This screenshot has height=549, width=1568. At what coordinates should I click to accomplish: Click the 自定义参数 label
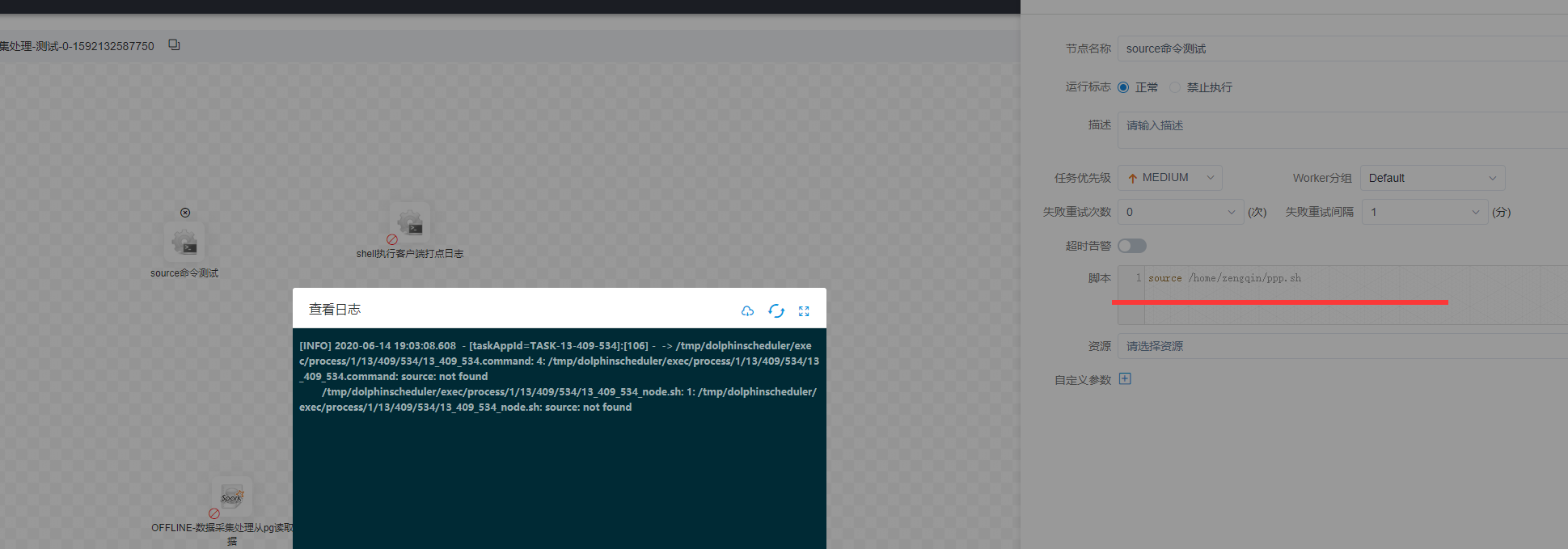(1083, 380)
